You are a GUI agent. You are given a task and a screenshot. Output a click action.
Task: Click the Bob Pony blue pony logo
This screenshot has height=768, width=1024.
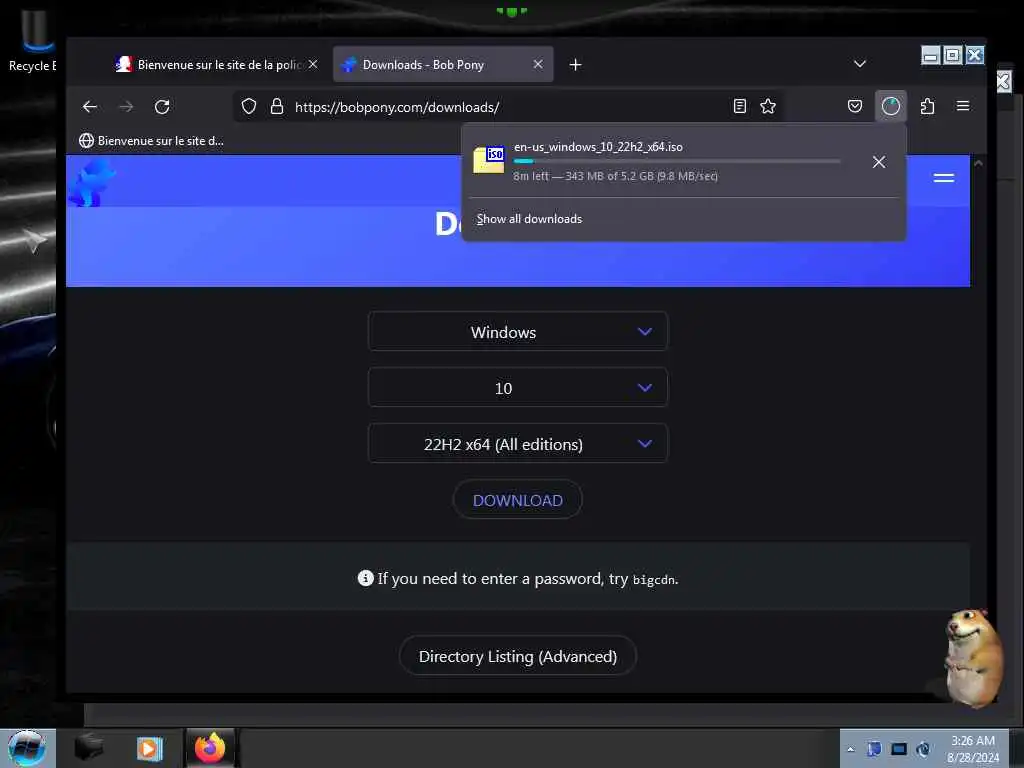[x=92, y=182]
